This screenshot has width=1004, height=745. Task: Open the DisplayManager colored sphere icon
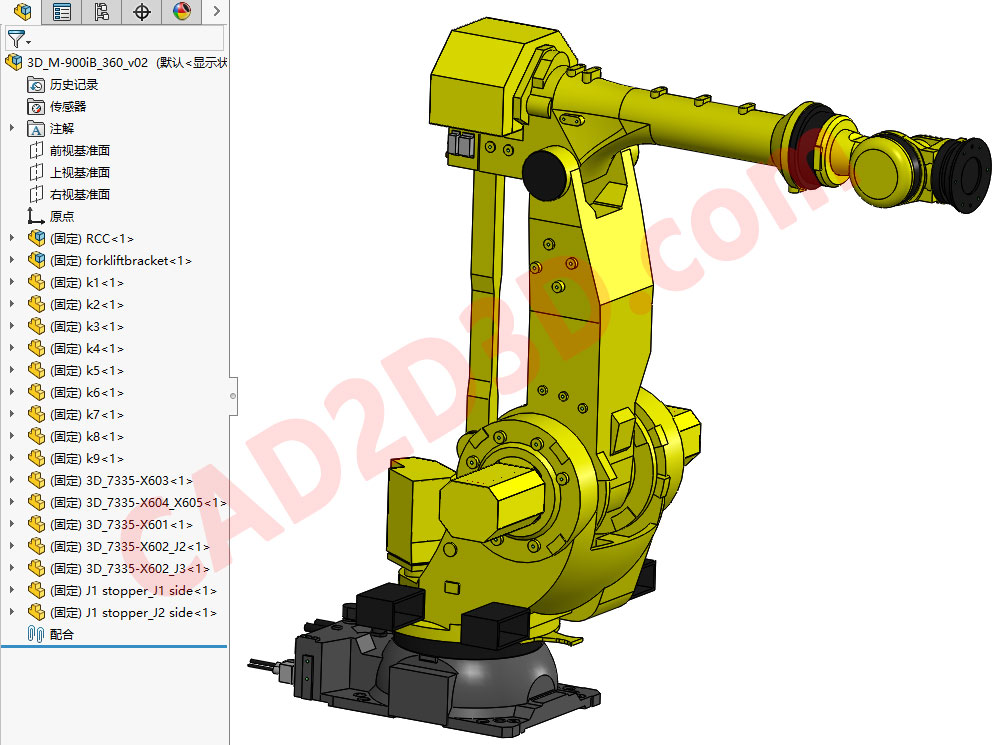pos(181,12)
